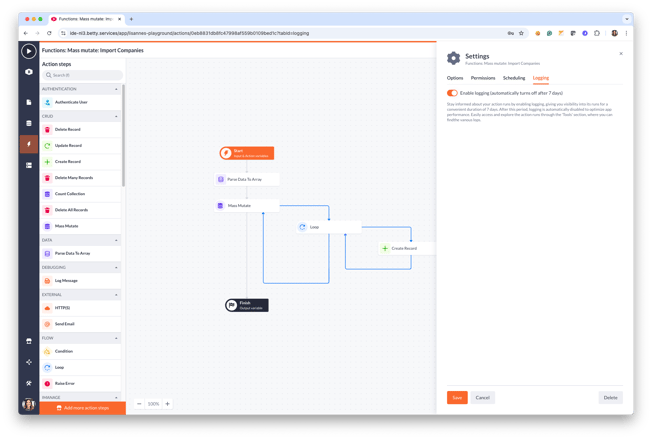
Task: Zoom in the canvas with plus
Action: pyautogui.click(x=167, y=404)
